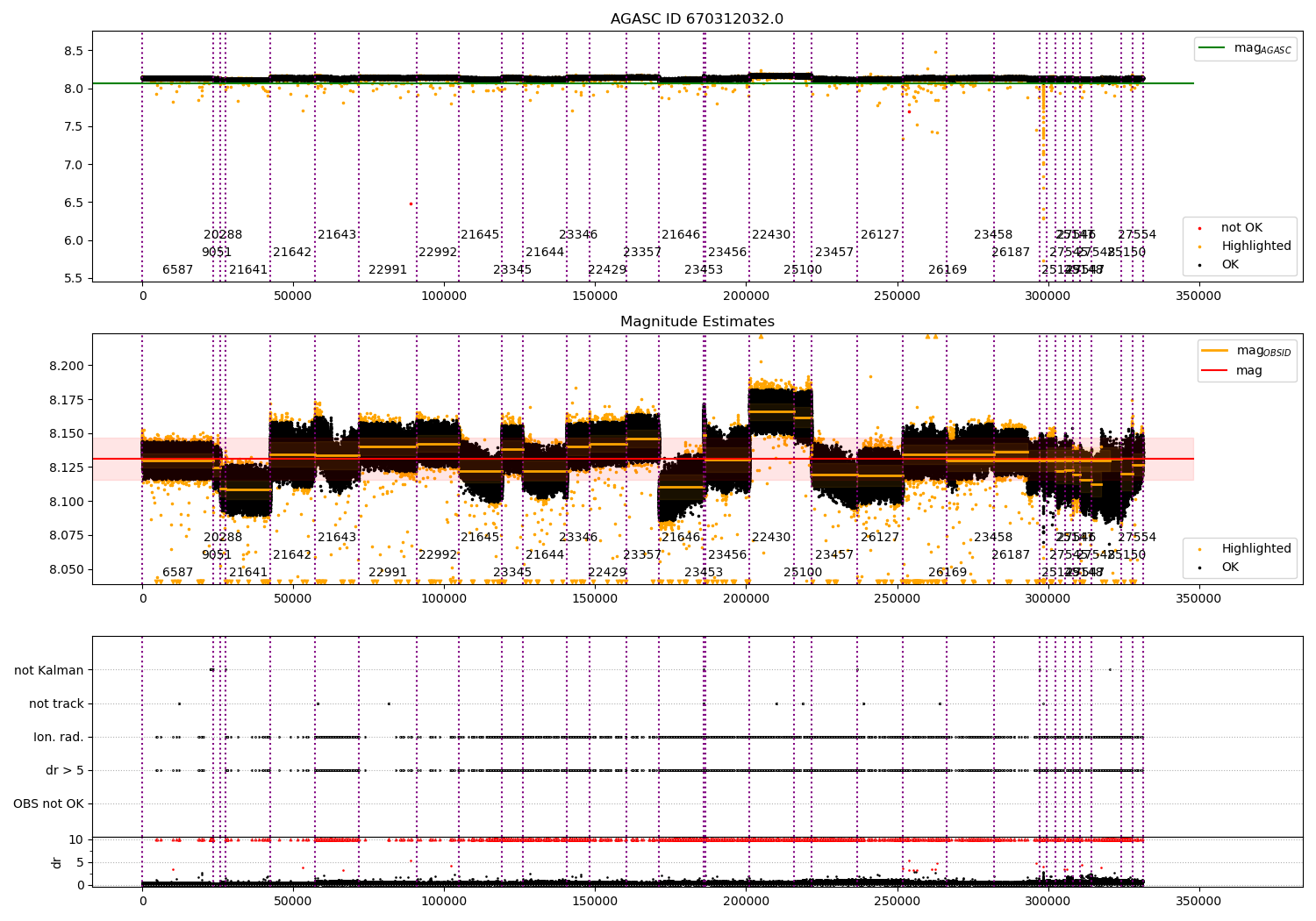Click OBSID label 26187 in Magnitude Estimates panel
Screen dimensions: 1316x921
[1011, 555]
